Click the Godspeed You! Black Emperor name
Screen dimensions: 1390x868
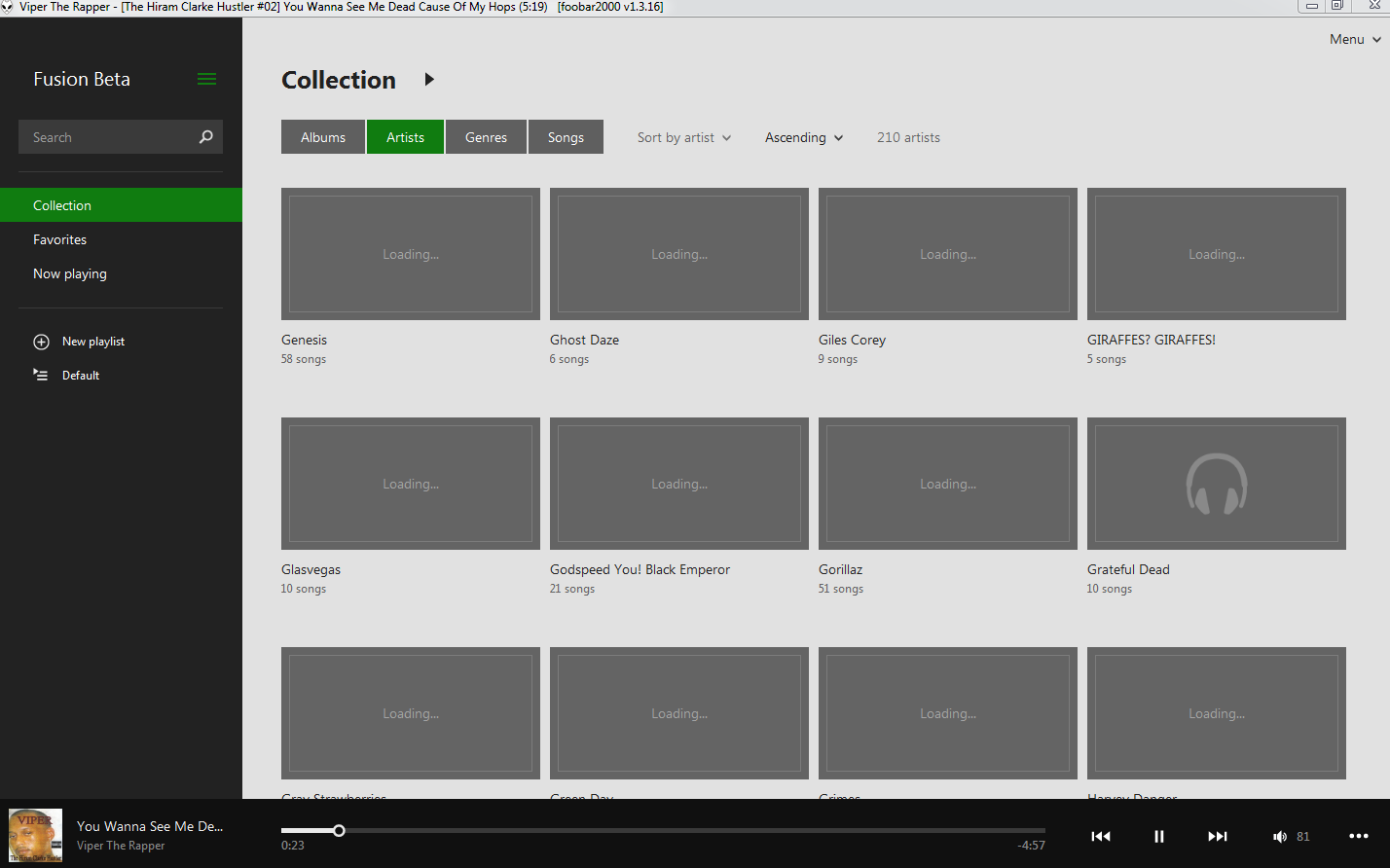tap(640, 569)
